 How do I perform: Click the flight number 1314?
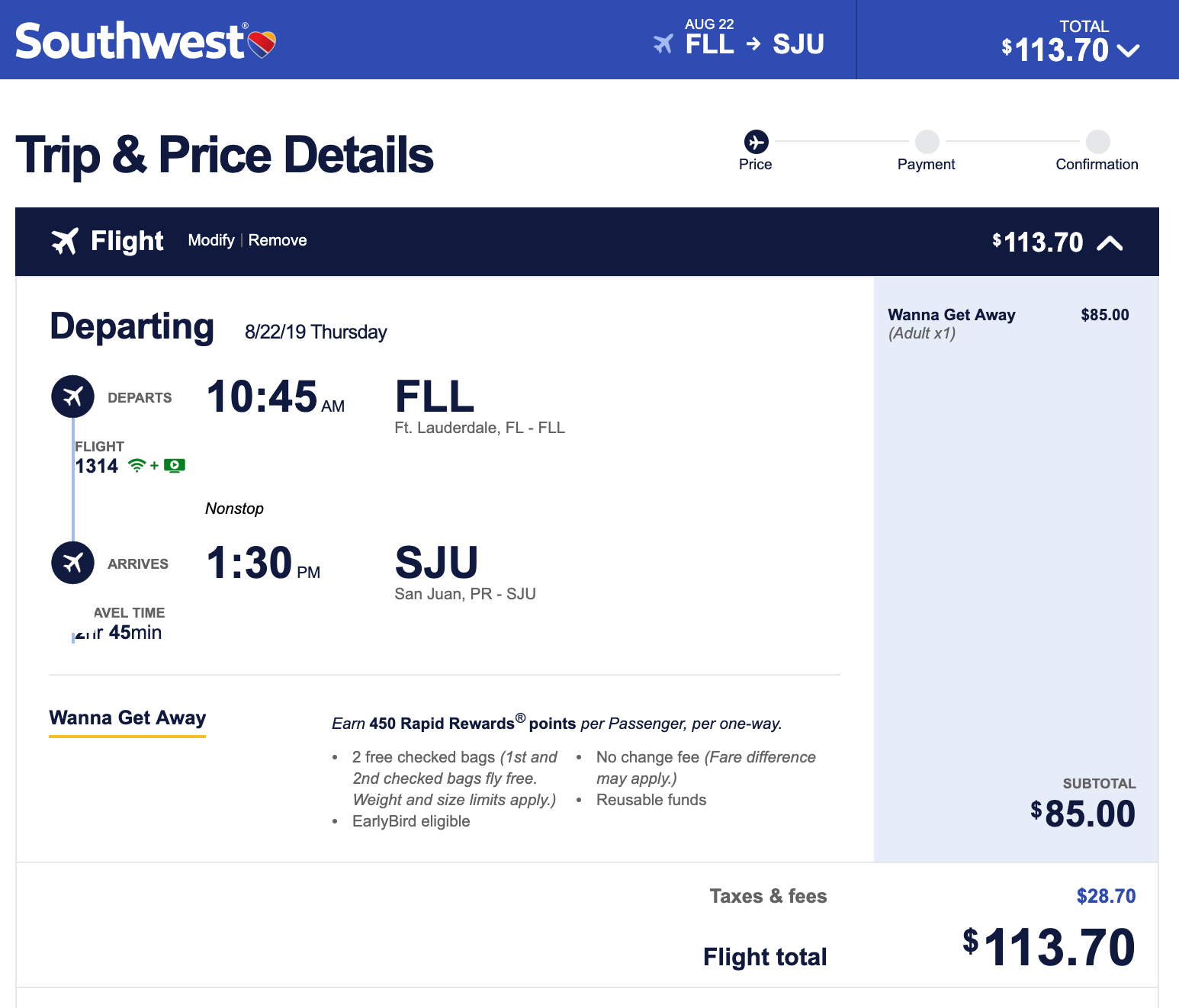pyautogui.click(x=97, y=466)
